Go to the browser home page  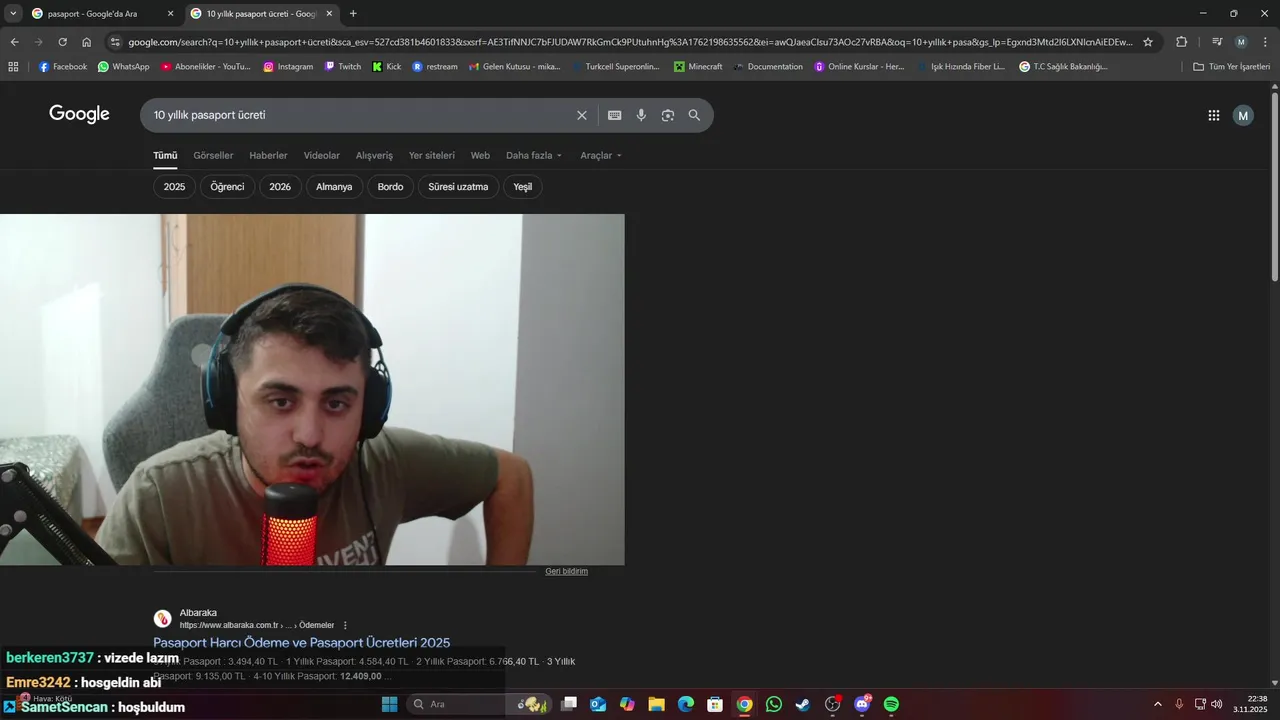pos(87,42)
